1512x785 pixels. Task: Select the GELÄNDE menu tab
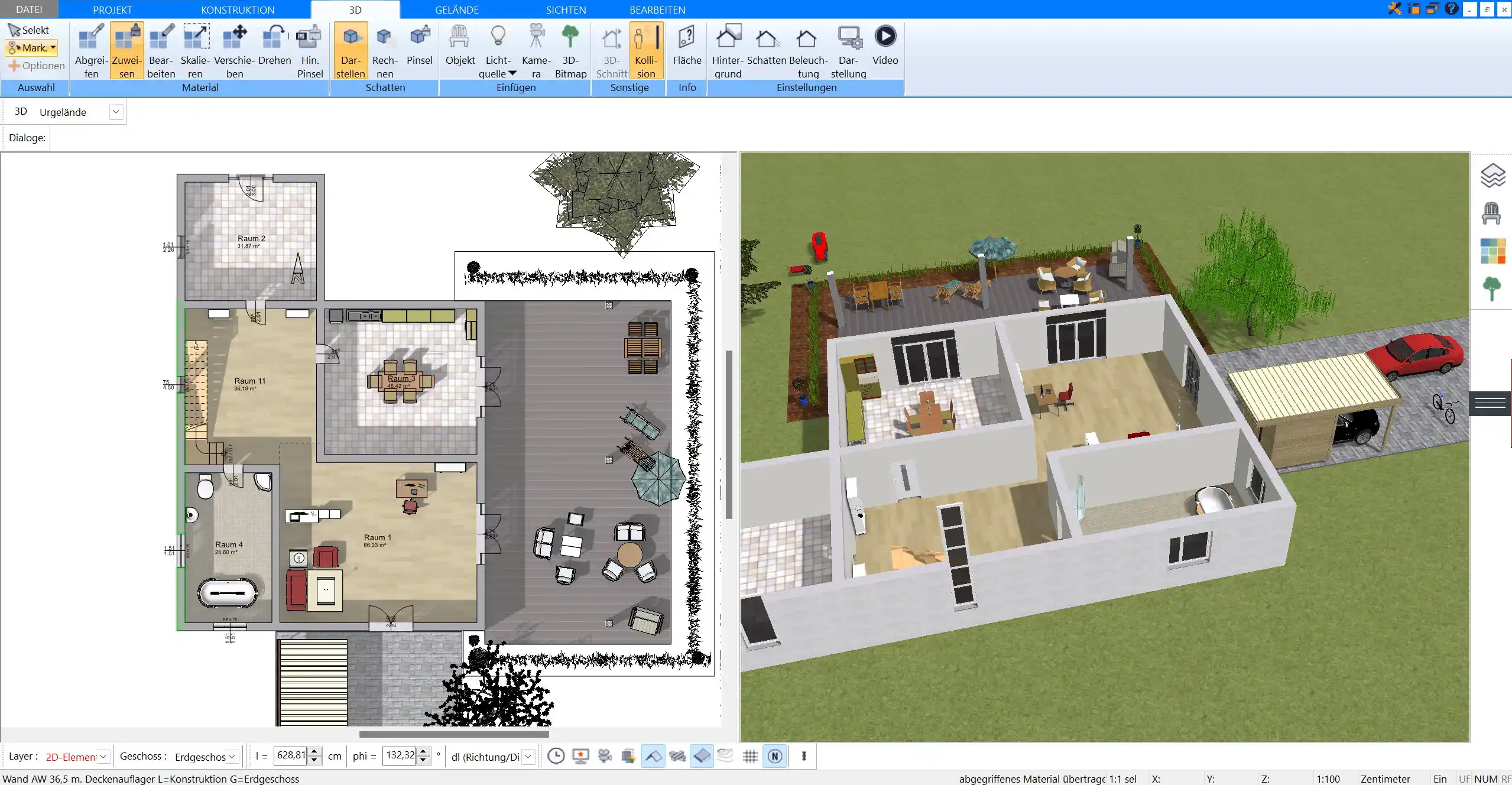[457, 9]
